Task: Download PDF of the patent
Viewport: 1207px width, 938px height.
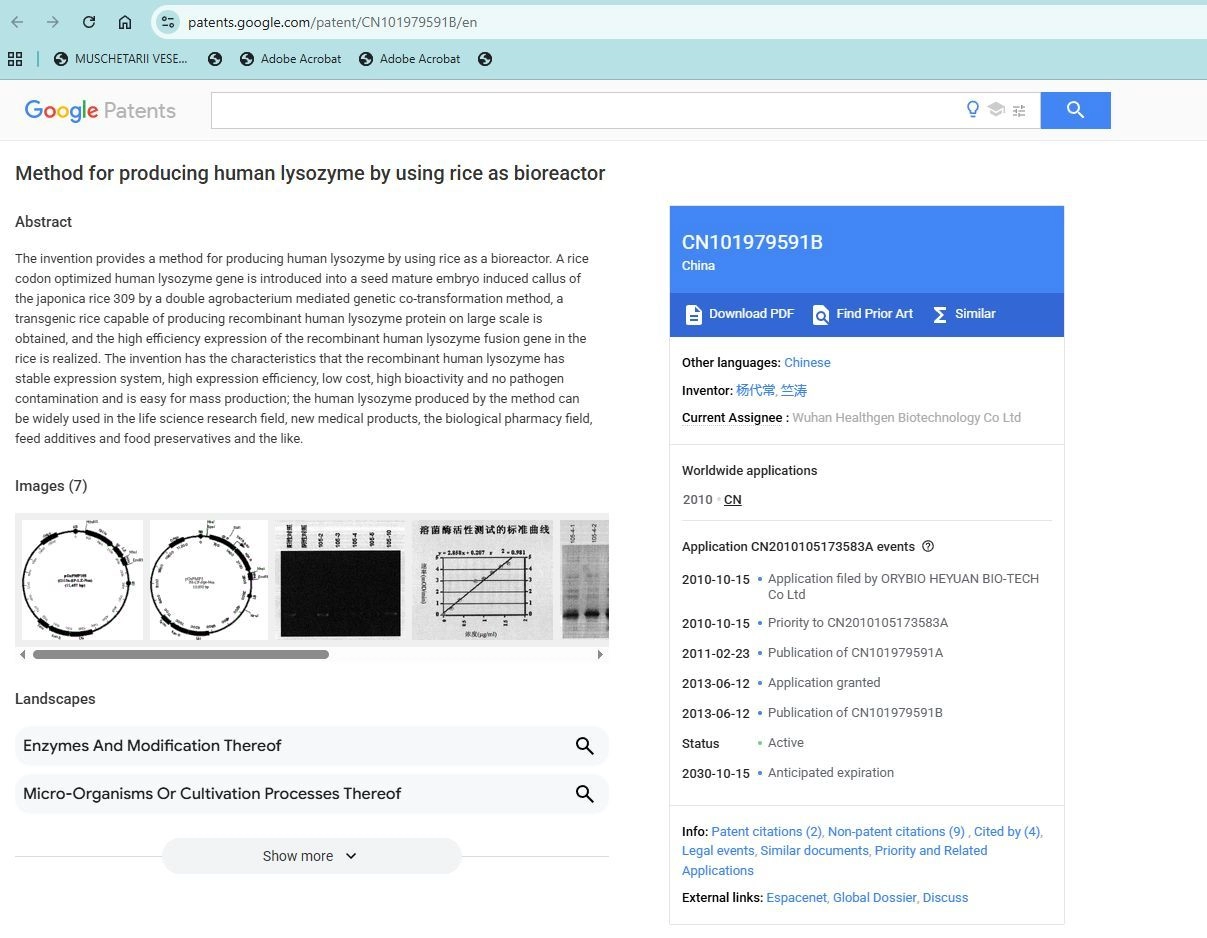Action: tap(739, 314)
